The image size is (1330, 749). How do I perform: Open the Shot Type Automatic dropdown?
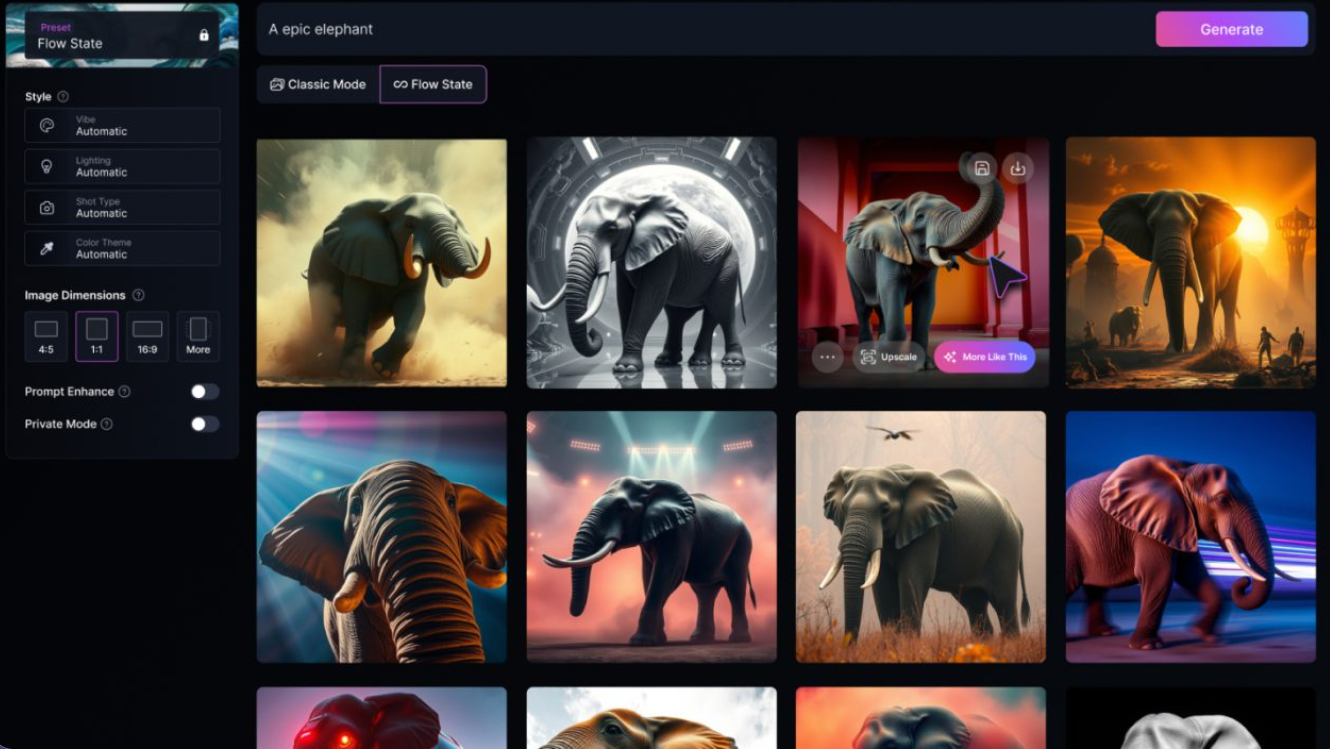(x=122, y=207)
